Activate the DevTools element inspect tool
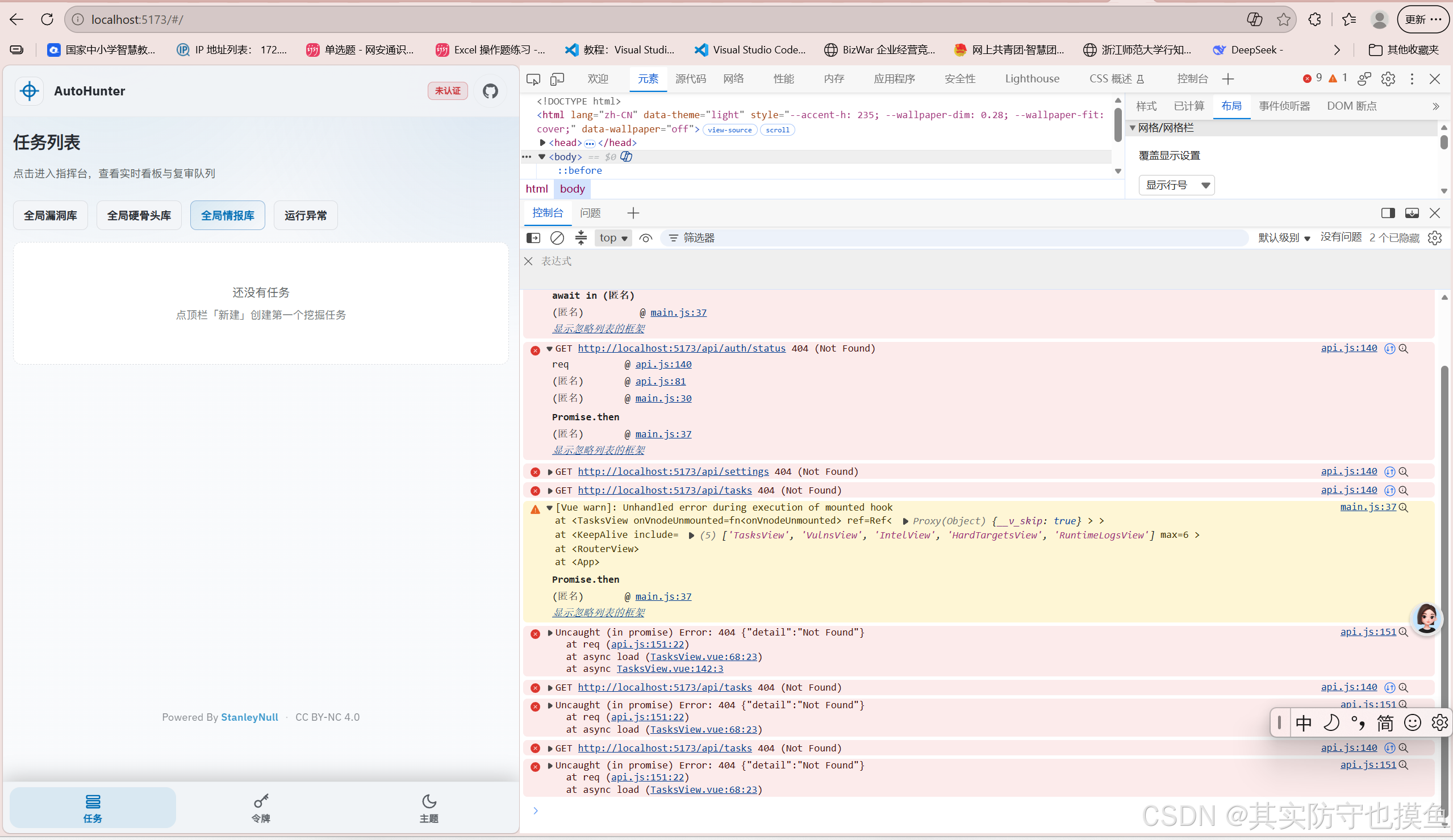This screenshot has width=1453, height=840. (533, 79)
